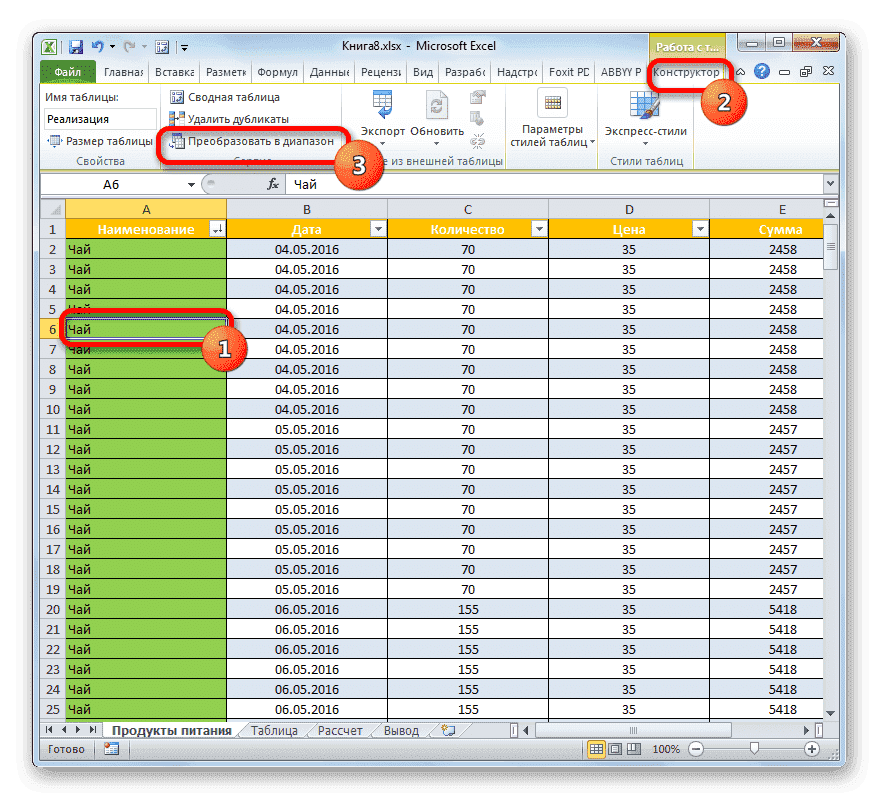Viewport: 879px width, 800px height.
Task: Switch to Page Layout view in status bar
Action: coord(617,749)
